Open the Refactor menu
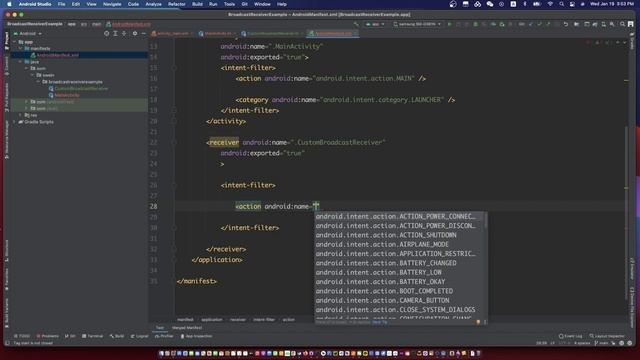 click(177, 4)
